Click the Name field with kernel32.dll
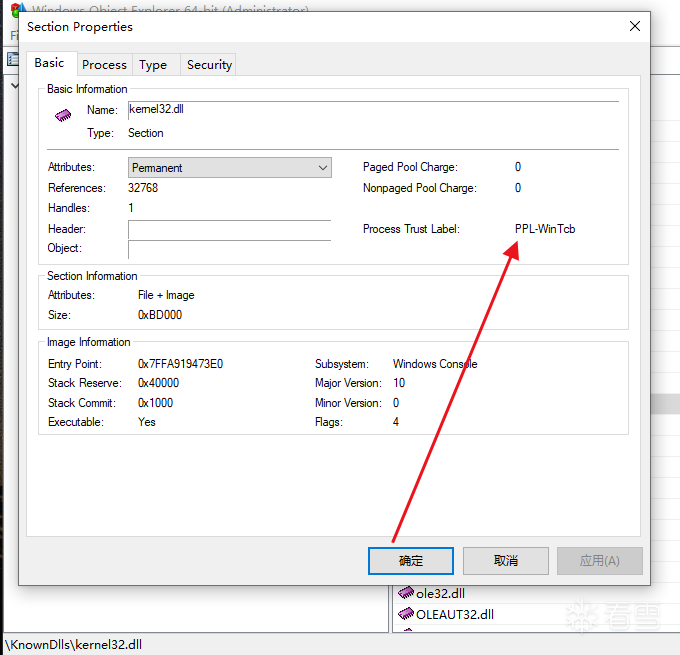The height and width of the screenshot is (655, 680). click(373, 110)
